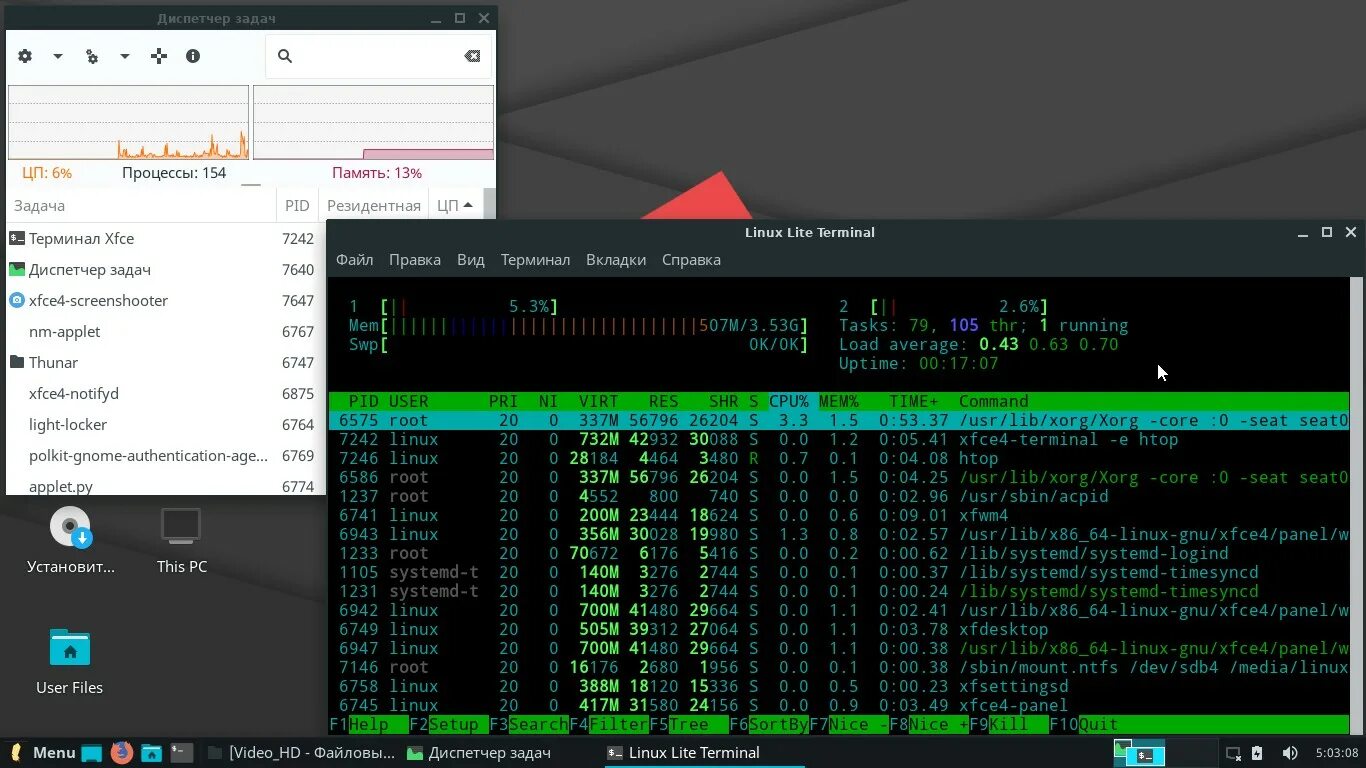1366x768 pixels.
Task: Expand the dropdown arrow next to settings gear
Action: tap(58, 57)
